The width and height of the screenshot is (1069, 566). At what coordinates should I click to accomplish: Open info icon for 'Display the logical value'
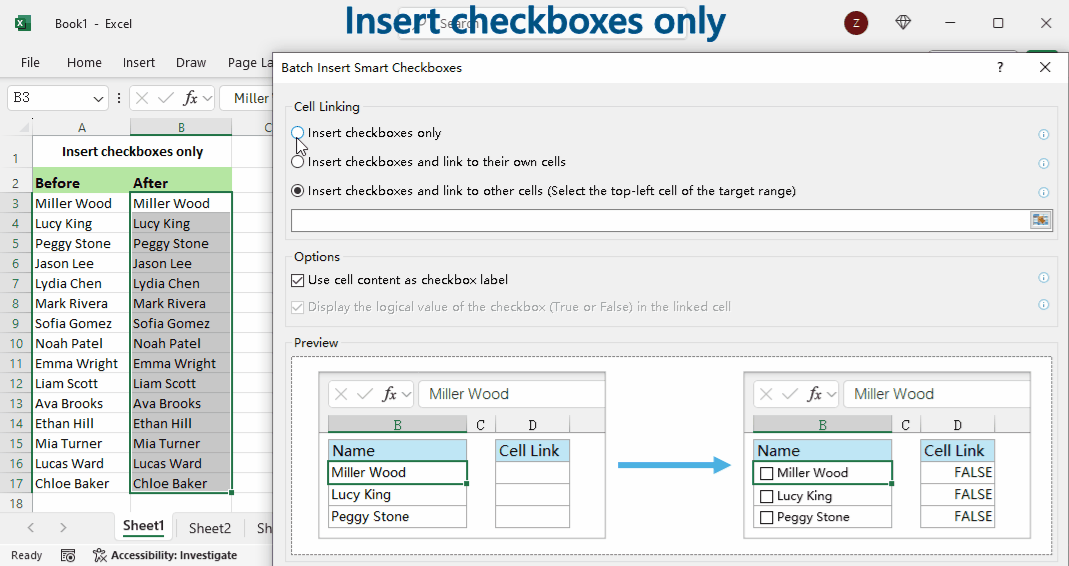pyautogui.click(x=1043, y=305)
